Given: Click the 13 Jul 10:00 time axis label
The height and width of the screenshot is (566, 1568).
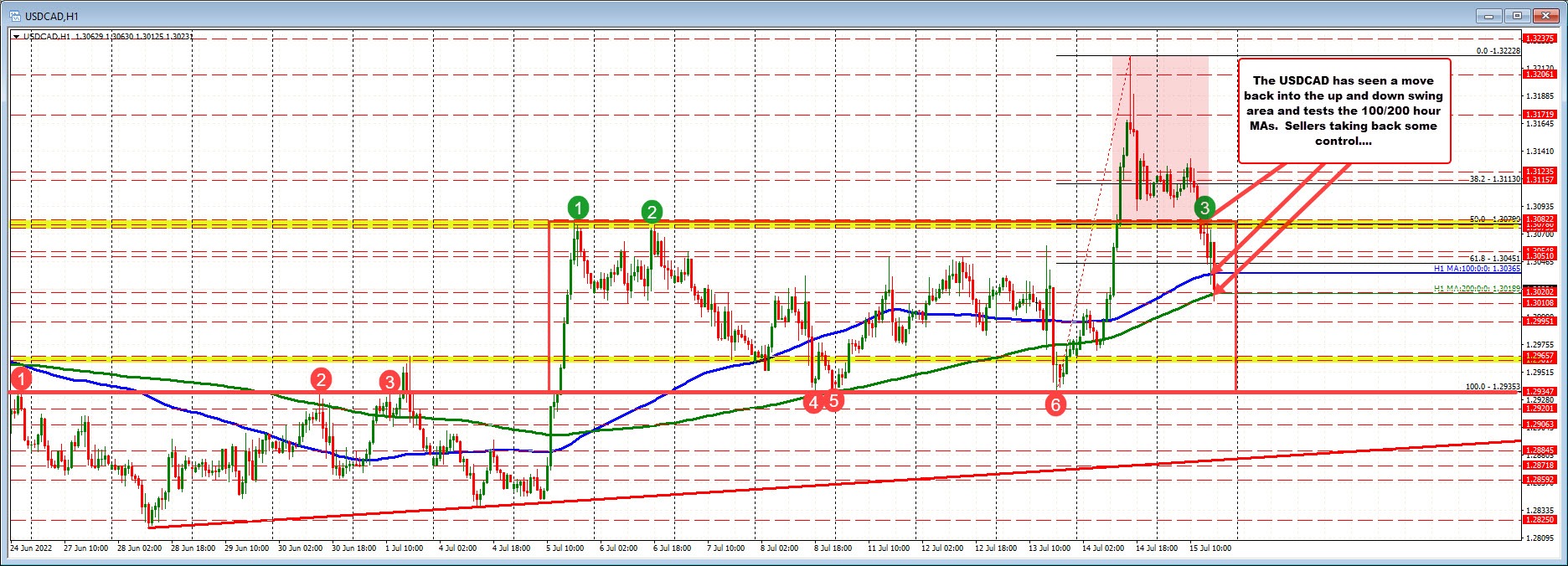Looking at the screenshot, I should pyautogui.click(x=1050, y=548).
